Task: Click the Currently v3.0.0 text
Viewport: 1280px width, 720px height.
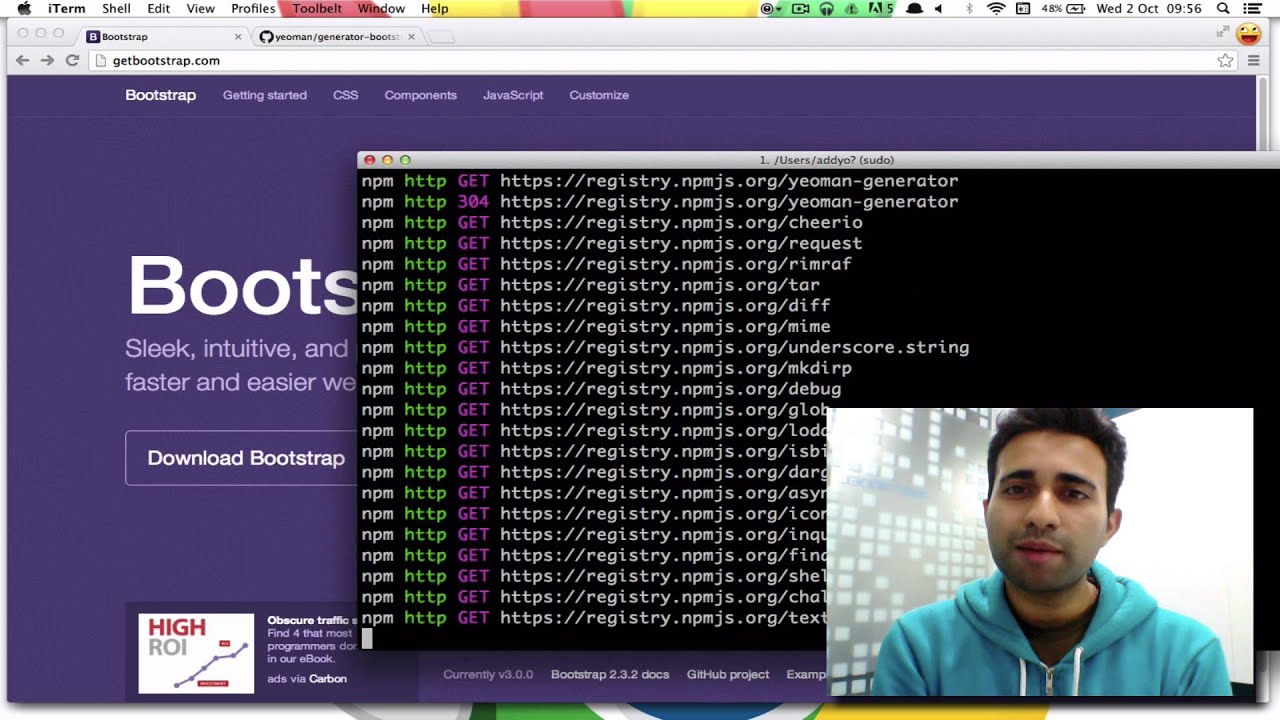Action: coord(488,674)
